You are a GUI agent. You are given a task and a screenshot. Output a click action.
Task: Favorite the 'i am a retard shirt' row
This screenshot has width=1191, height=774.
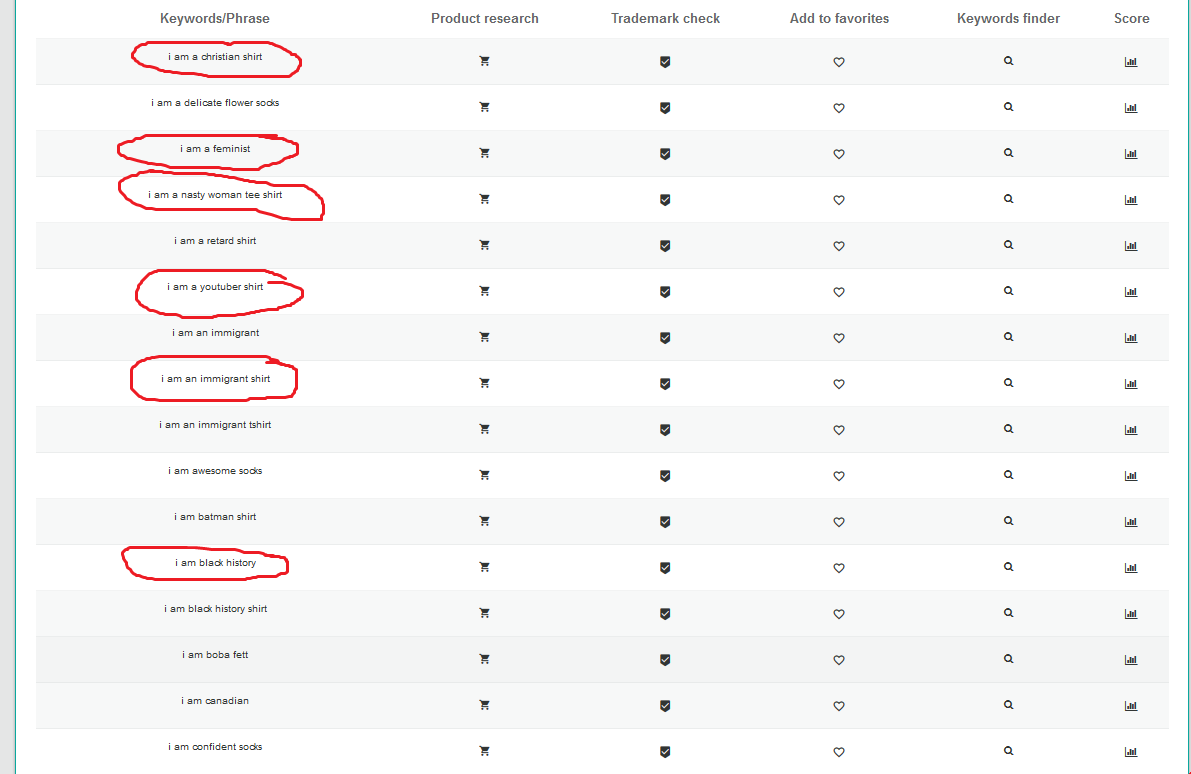click(839, 246)
